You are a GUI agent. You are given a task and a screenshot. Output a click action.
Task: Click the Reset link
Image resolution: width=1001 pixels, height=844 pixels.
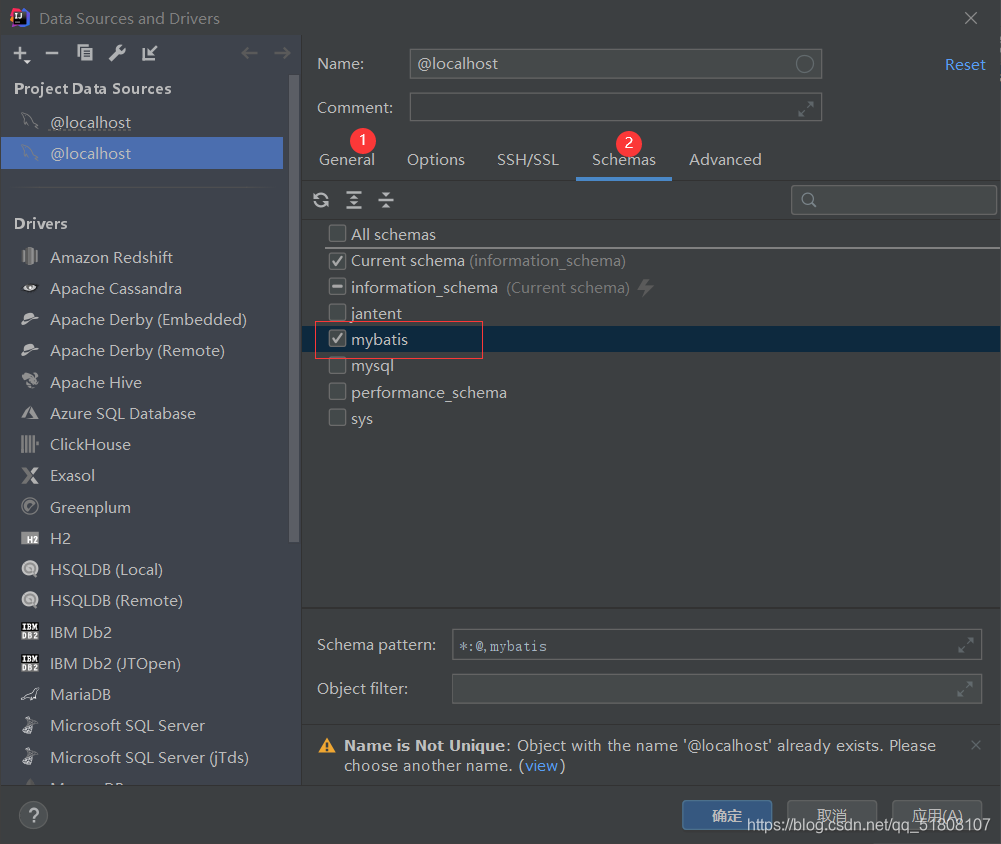coord(964,63)
